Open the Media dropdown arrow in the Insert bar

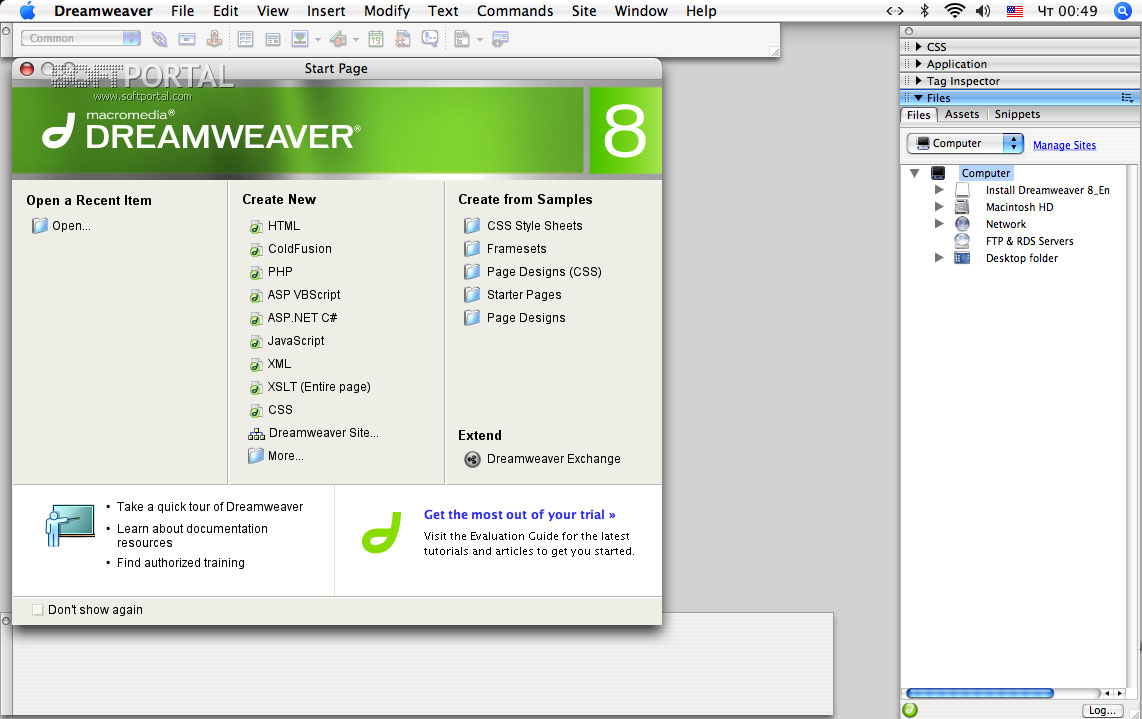[355, 39]
